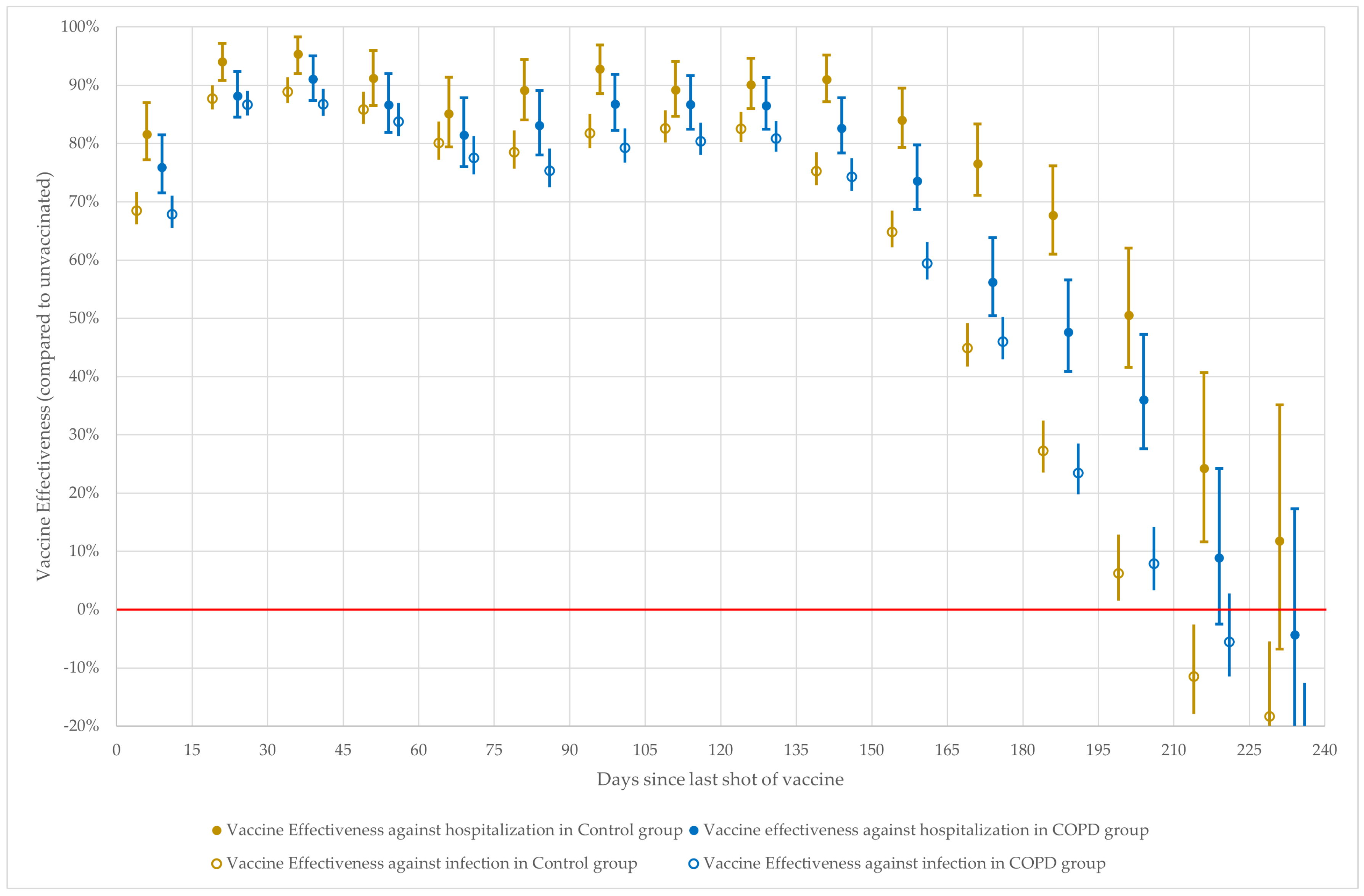Click the 100% y-axis tick label
Image resolution: width=1364 pixels, height=896 pixels.
click(x=80, y=27)
